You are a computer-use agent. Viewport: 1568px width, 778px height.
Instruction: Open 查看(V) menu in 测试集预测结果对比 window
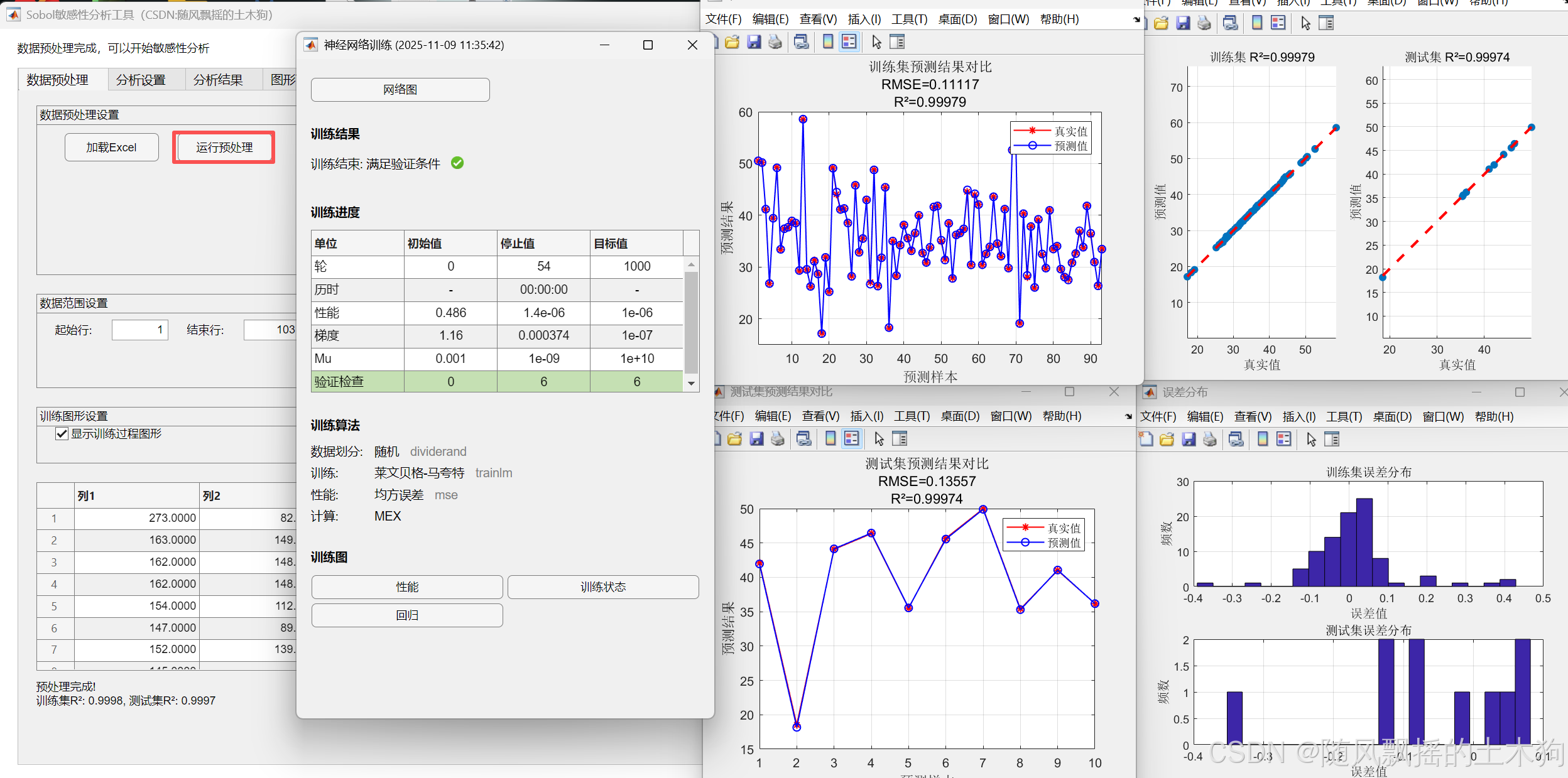820,416
